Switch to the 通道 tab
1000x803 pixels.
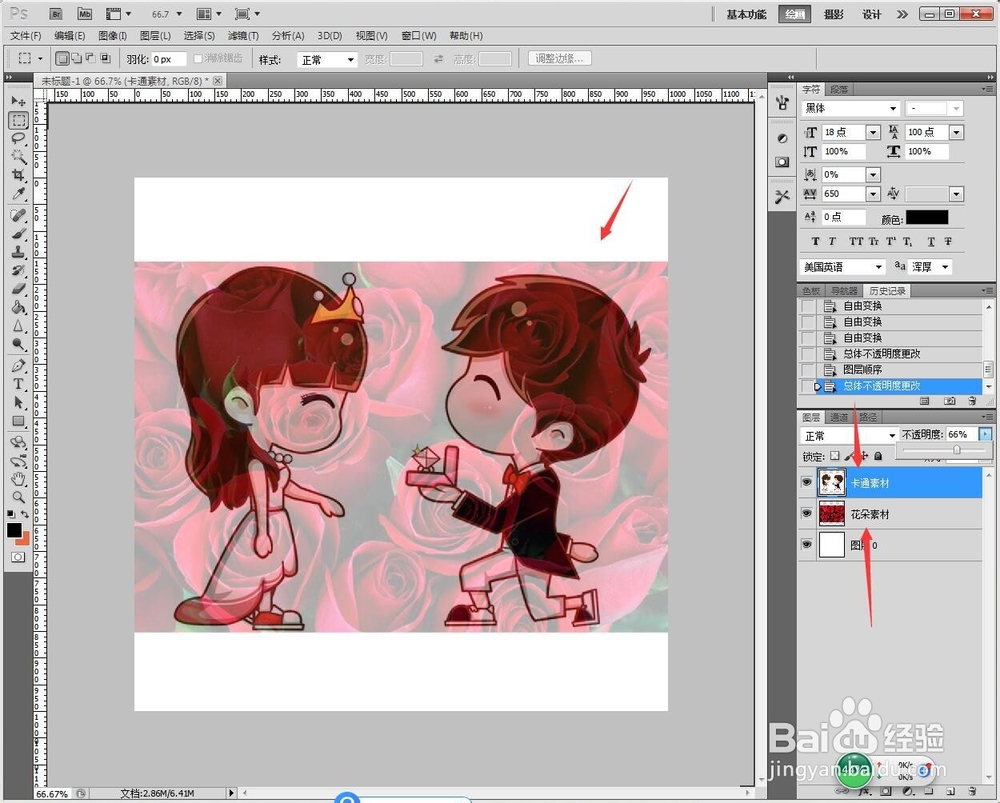pos(839,417)
